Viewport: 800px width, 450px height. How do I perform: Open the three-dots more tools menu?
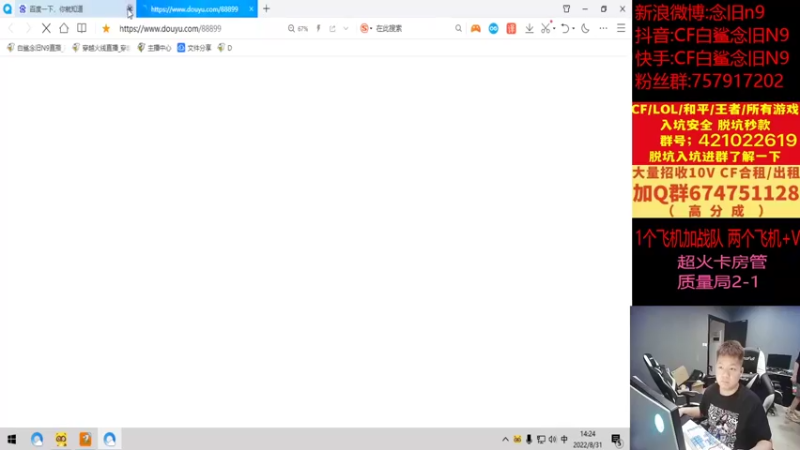coord(604,29)
